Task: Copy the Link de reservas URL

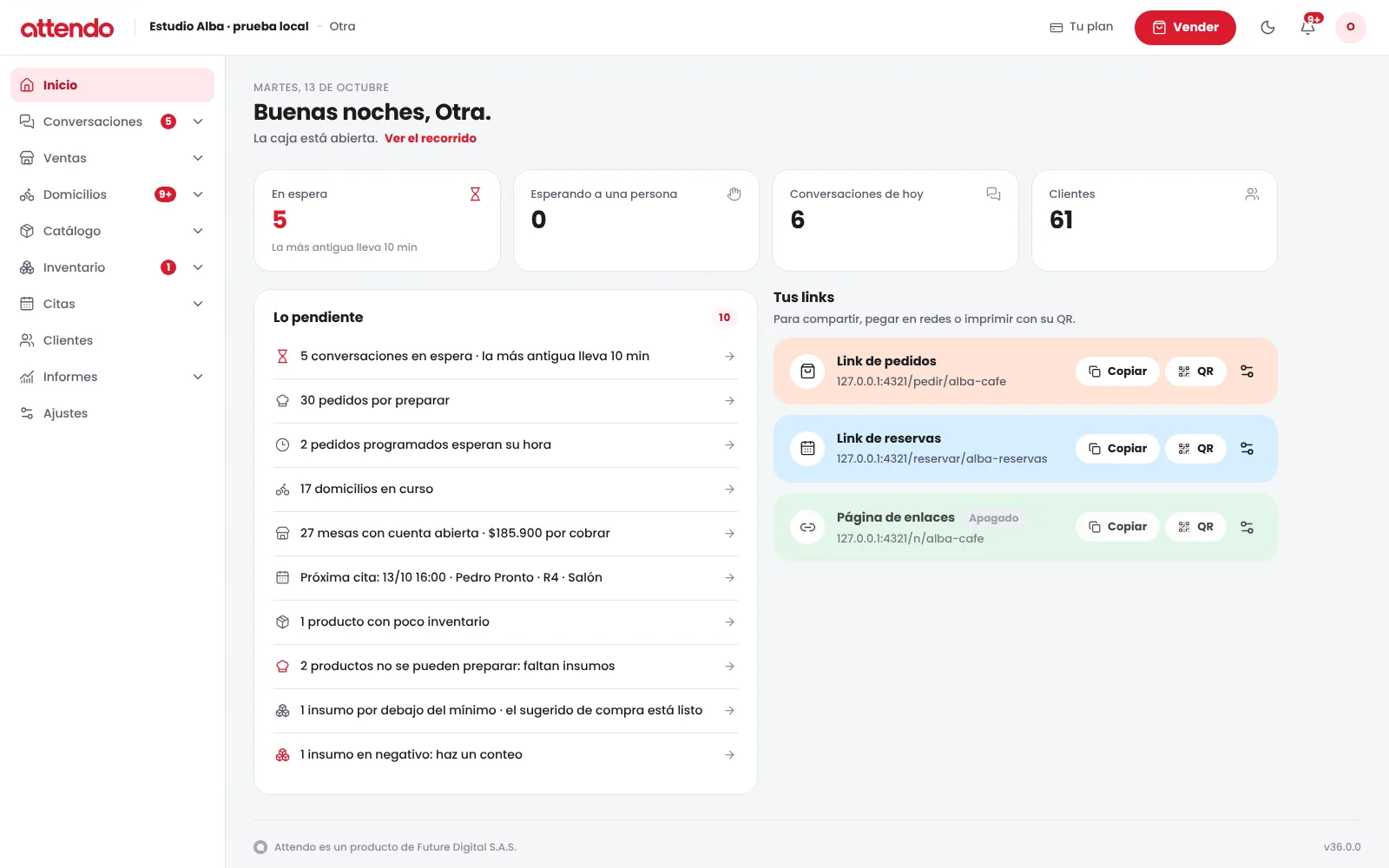Action: coord(1117,449)
